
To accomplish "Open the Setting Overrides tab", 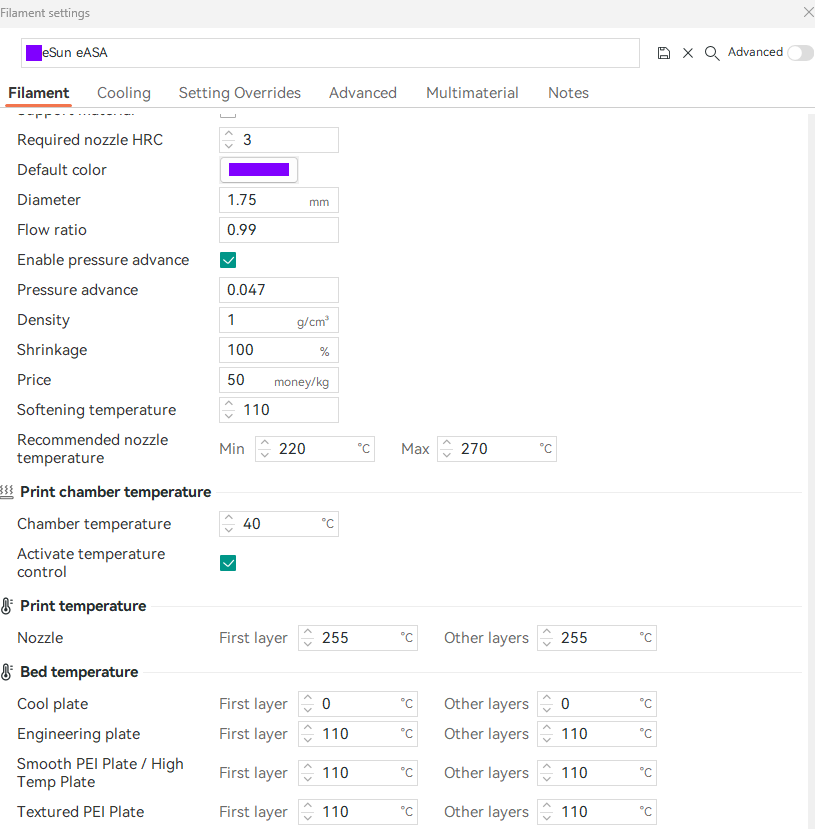I will (240, 93).
